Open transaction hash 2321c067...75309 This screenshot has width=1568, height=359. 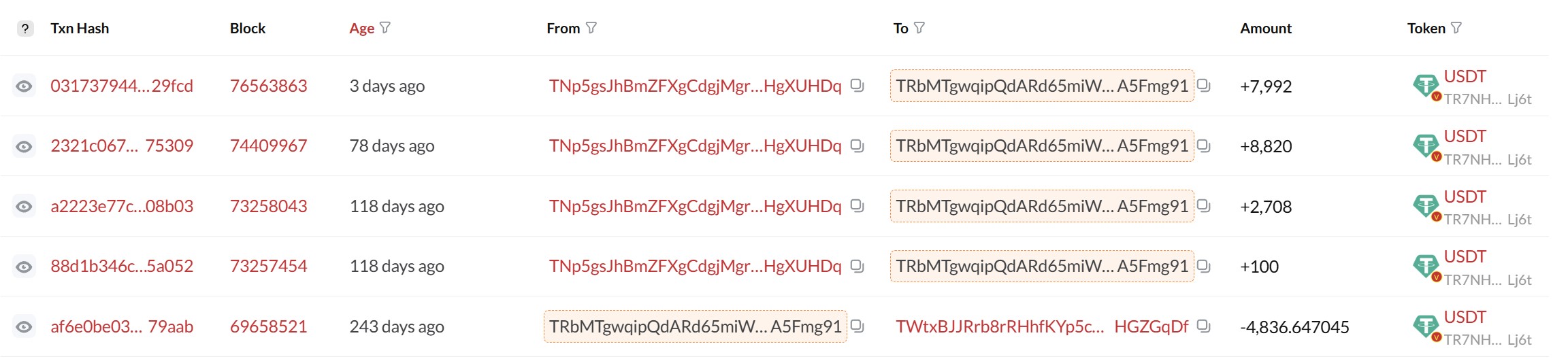tap(122, 146)
